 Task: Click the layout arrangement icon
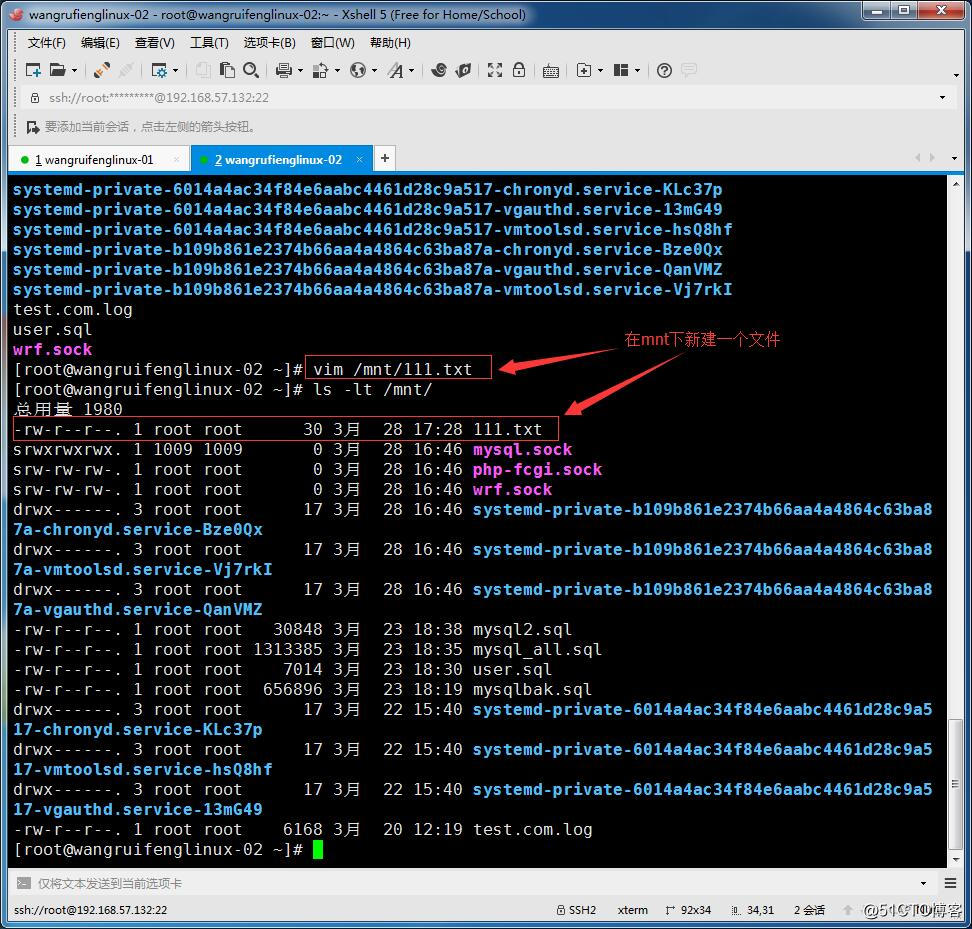[x=621, y=70]
